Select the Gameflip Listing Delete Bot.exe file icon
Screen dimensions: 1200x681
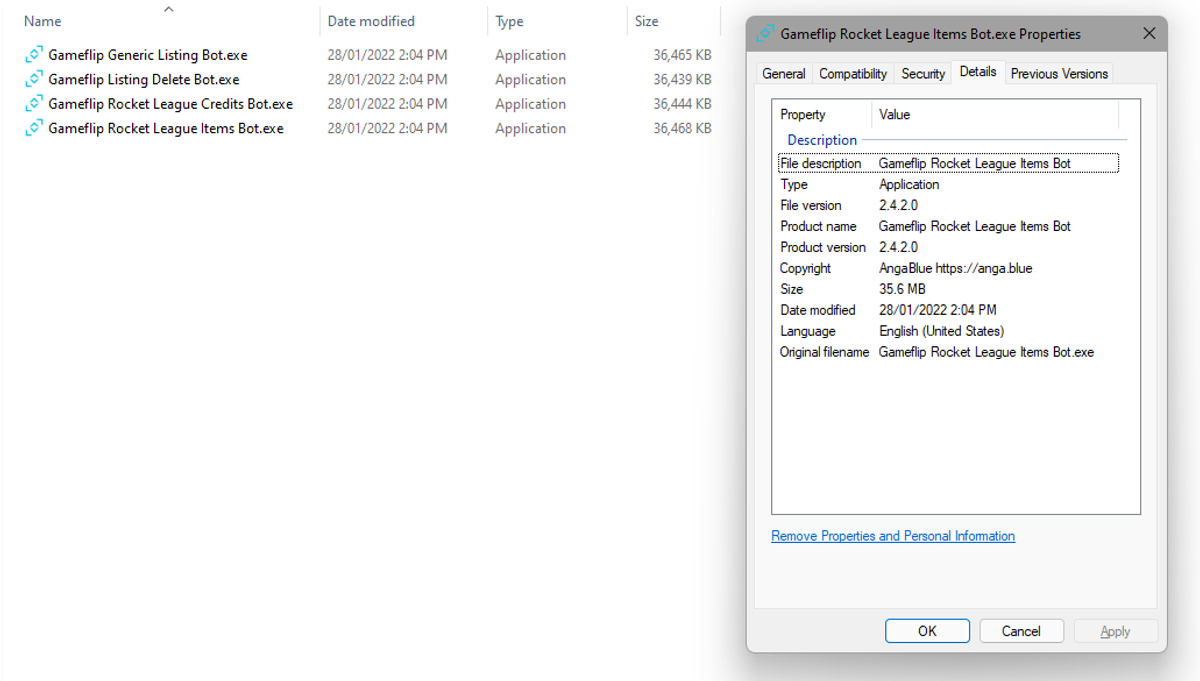click(33, 79)
